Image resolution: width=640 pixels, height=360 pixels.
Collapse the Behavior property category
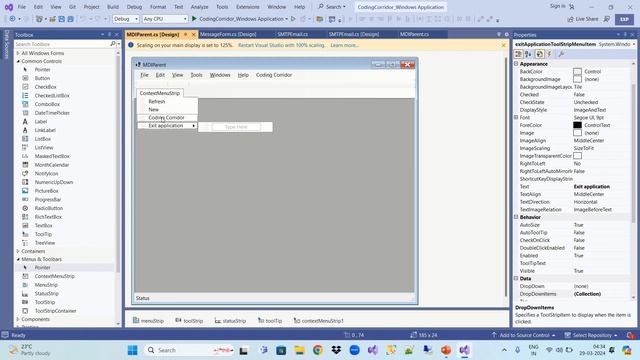[516, 217]
